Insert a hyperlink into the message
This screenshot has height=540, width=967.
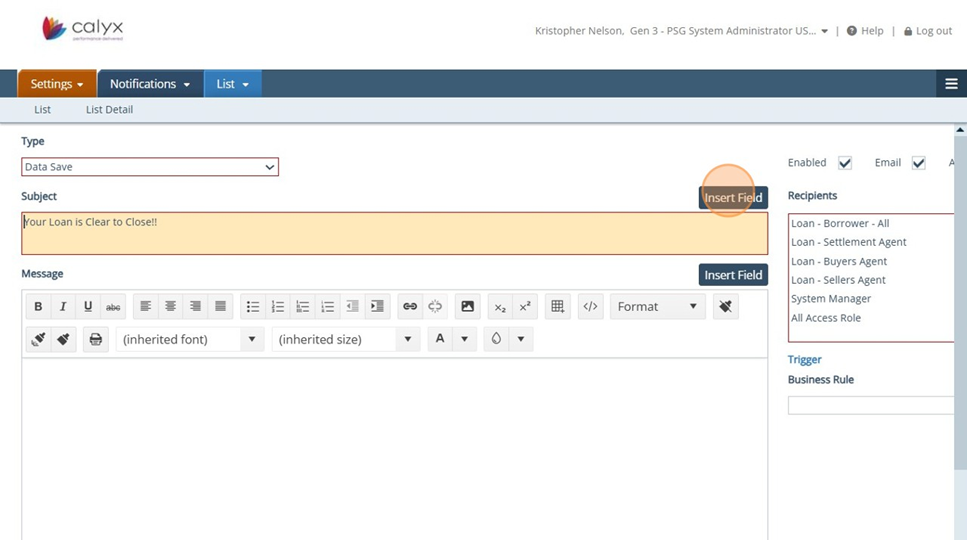pos(409,307)
